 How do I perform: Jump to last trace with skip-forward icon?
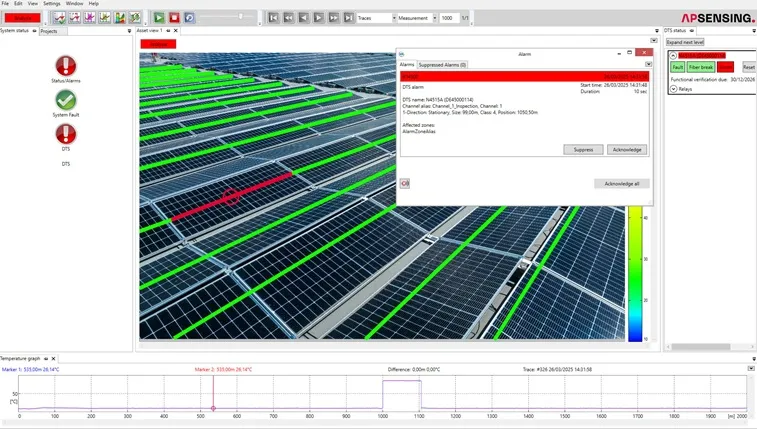349,18
